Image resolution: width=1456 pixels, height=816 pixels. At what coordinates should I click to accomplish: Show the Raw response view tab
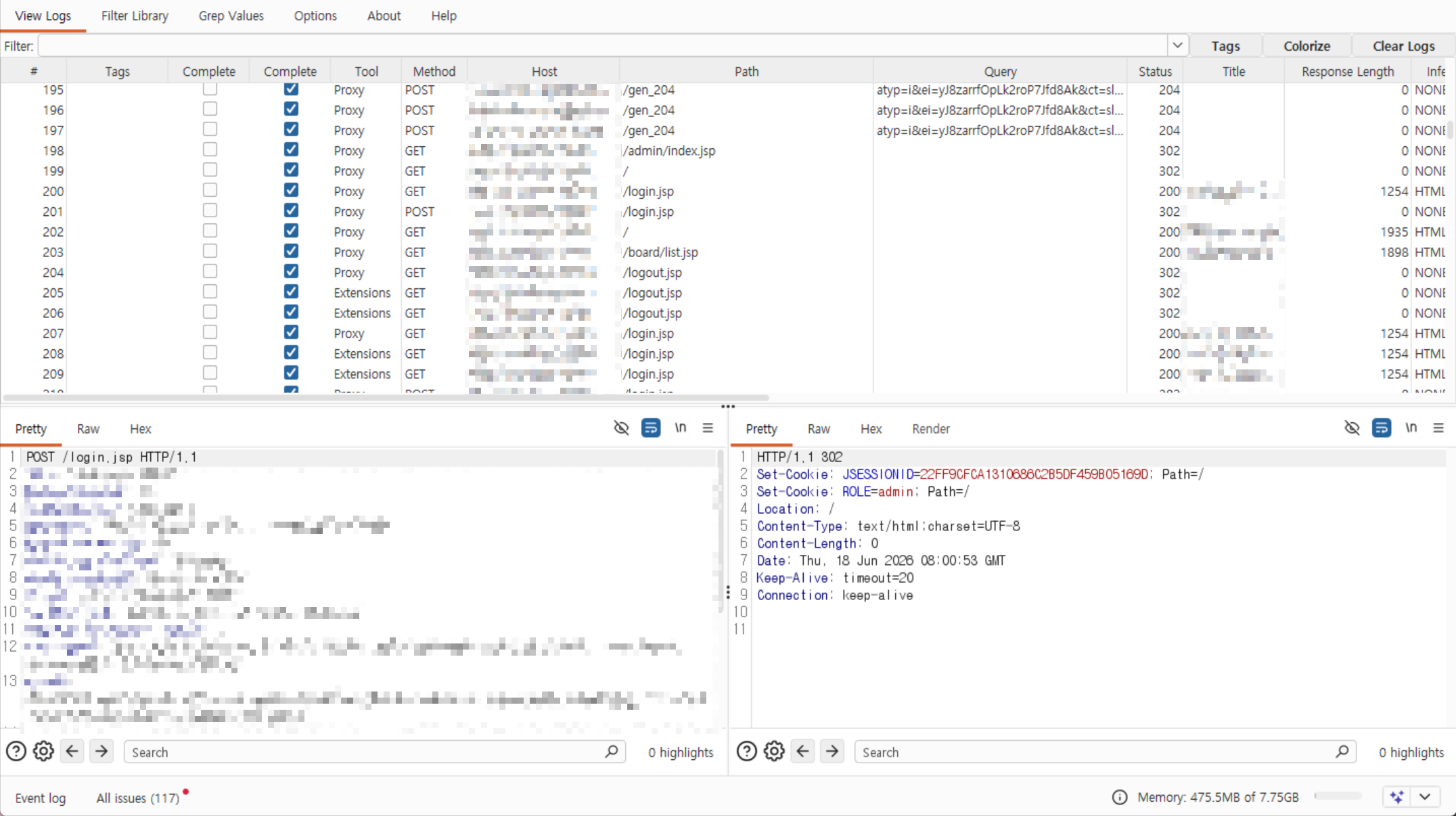(819, 428)
